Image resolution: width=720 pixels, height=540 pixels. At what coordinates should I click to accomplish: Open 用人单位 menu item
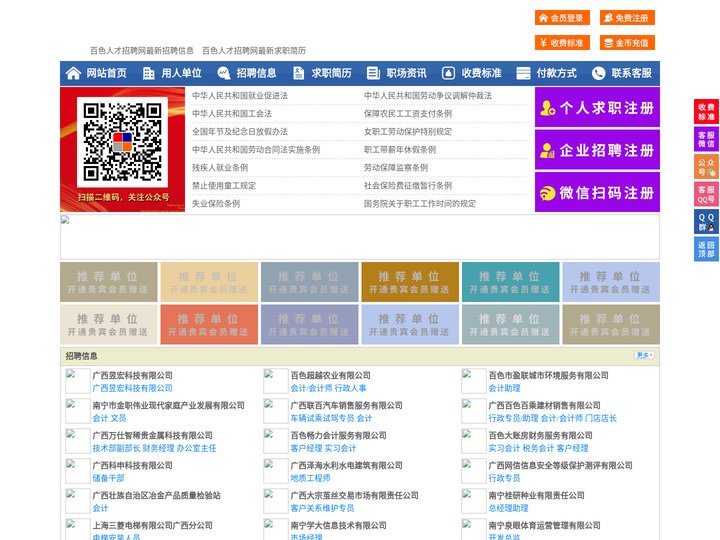[x=181, y=73]
